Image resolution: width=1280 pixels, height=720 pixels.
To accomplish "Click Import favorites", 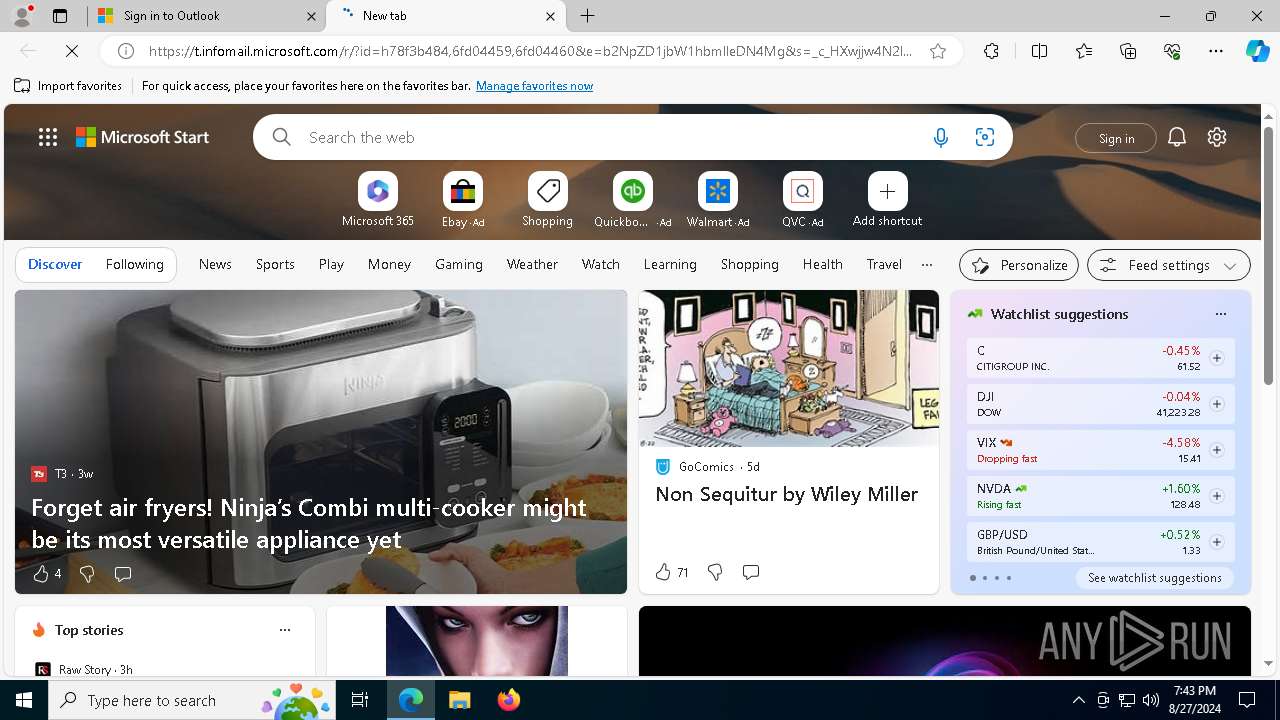I will pos(69,86).
